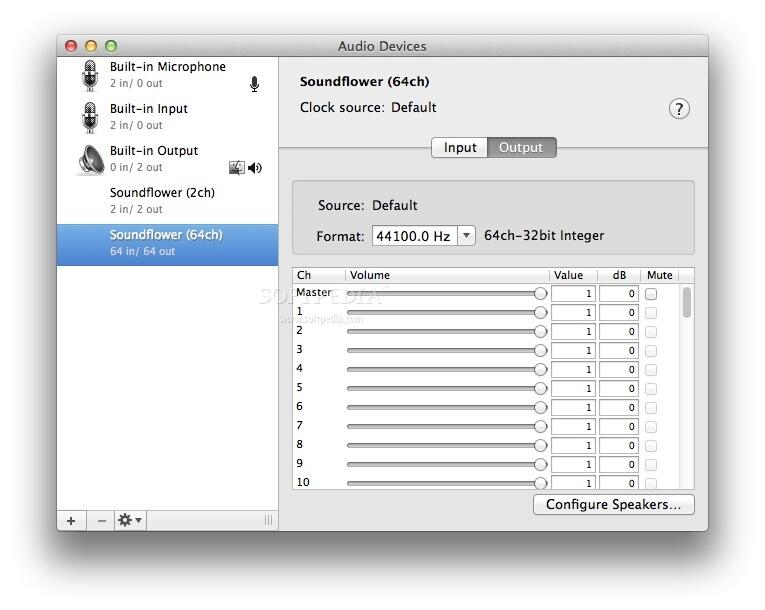The height and width of the screenshot is (610, 765).
Task: Click the Built-in Output speaker icon
Action: [91, 160]
